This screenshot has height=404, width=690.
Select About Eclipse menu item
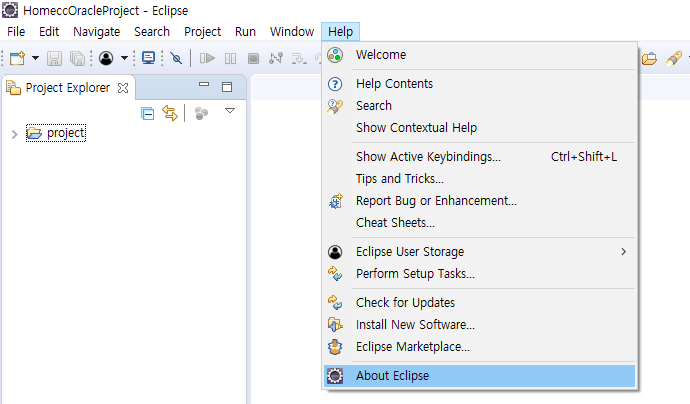coord(479,376)
